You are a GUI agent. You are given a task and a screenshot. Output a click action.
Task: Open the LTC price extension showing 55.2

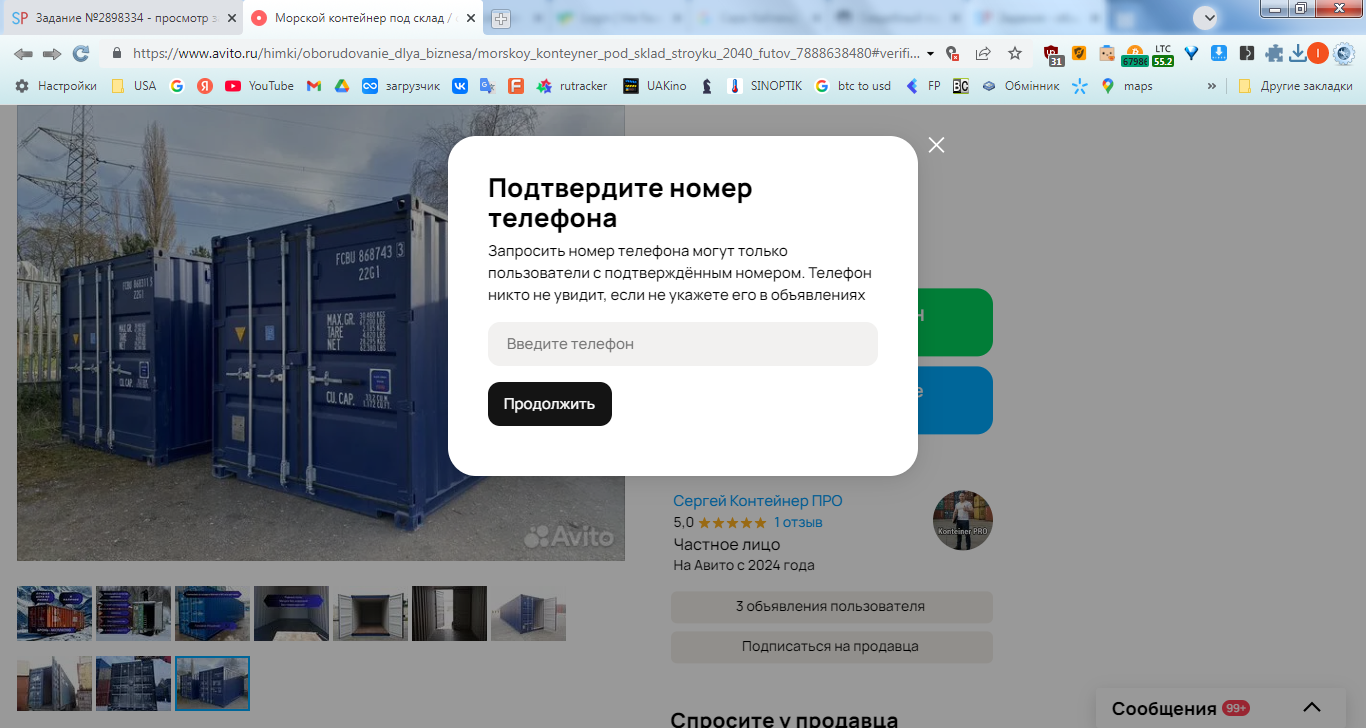[x=1163, y=55]
